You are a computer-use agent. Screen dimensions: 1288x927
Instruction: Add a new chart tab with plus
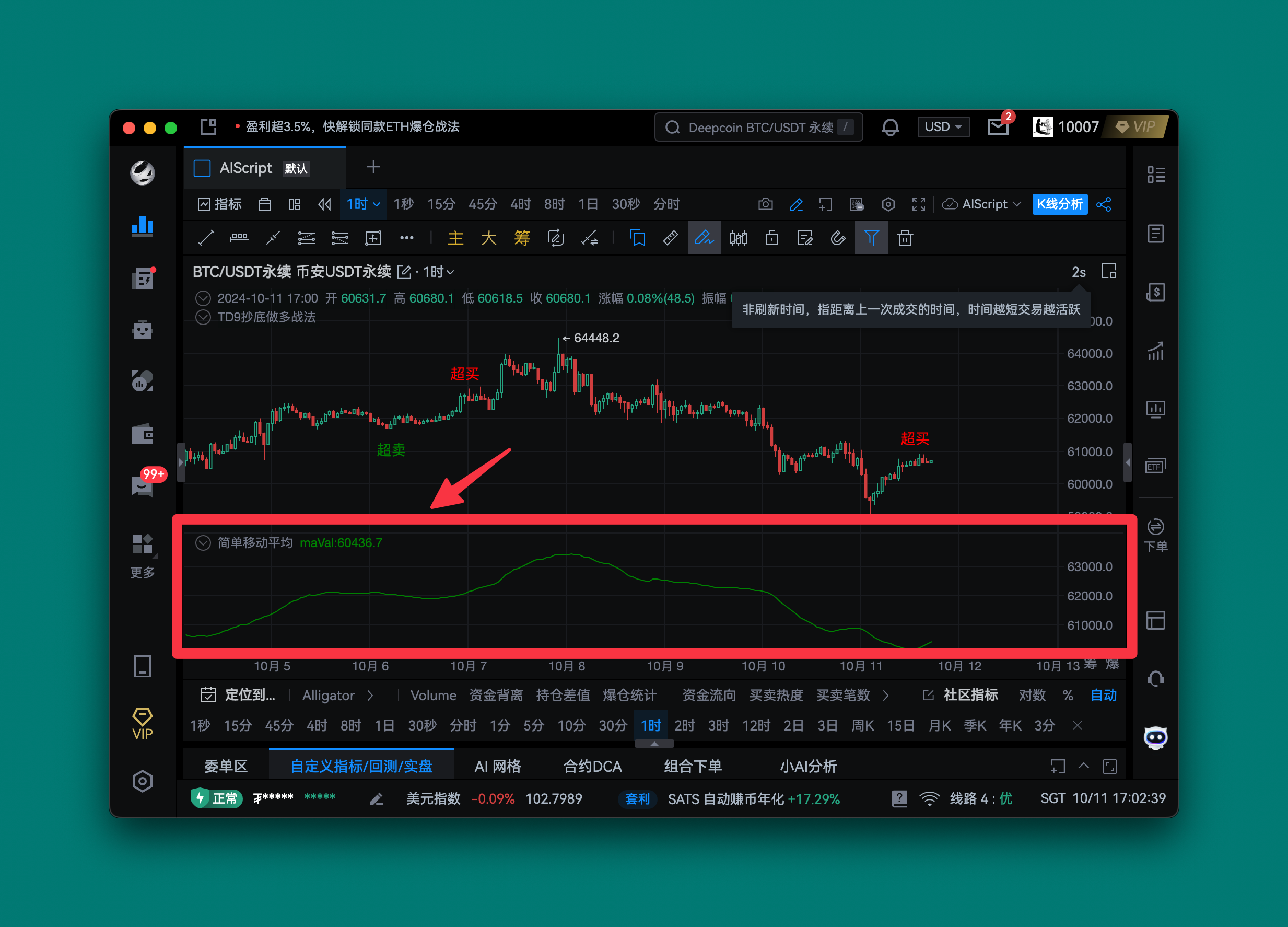pos(373,167)
